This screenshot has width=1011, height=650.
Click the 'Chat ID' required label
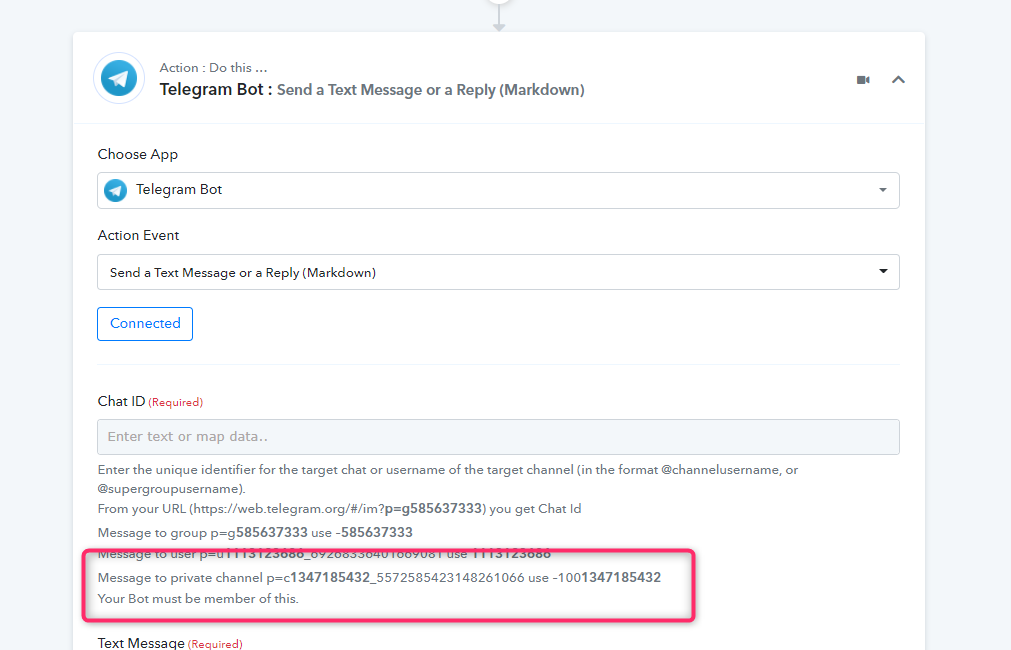(x=150, y=402)
